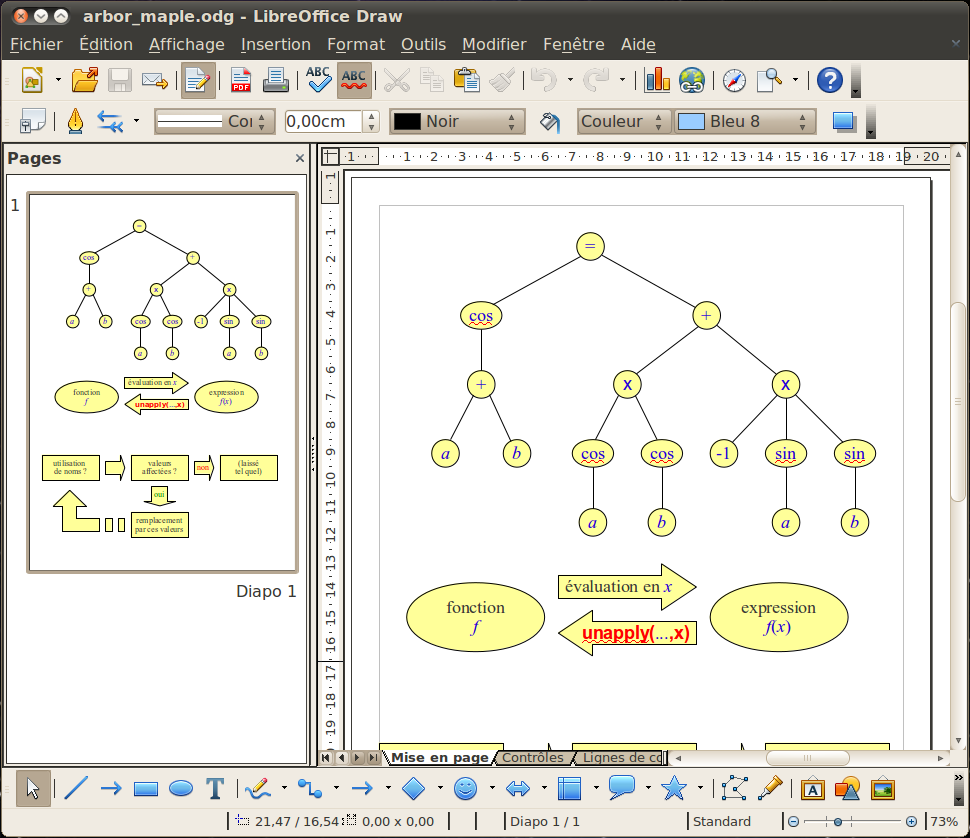Image resolution: width=970 pixels, height=838 pixels.
Task: Select the Ellipse drawing tool
Action: (x=181, y=789)
